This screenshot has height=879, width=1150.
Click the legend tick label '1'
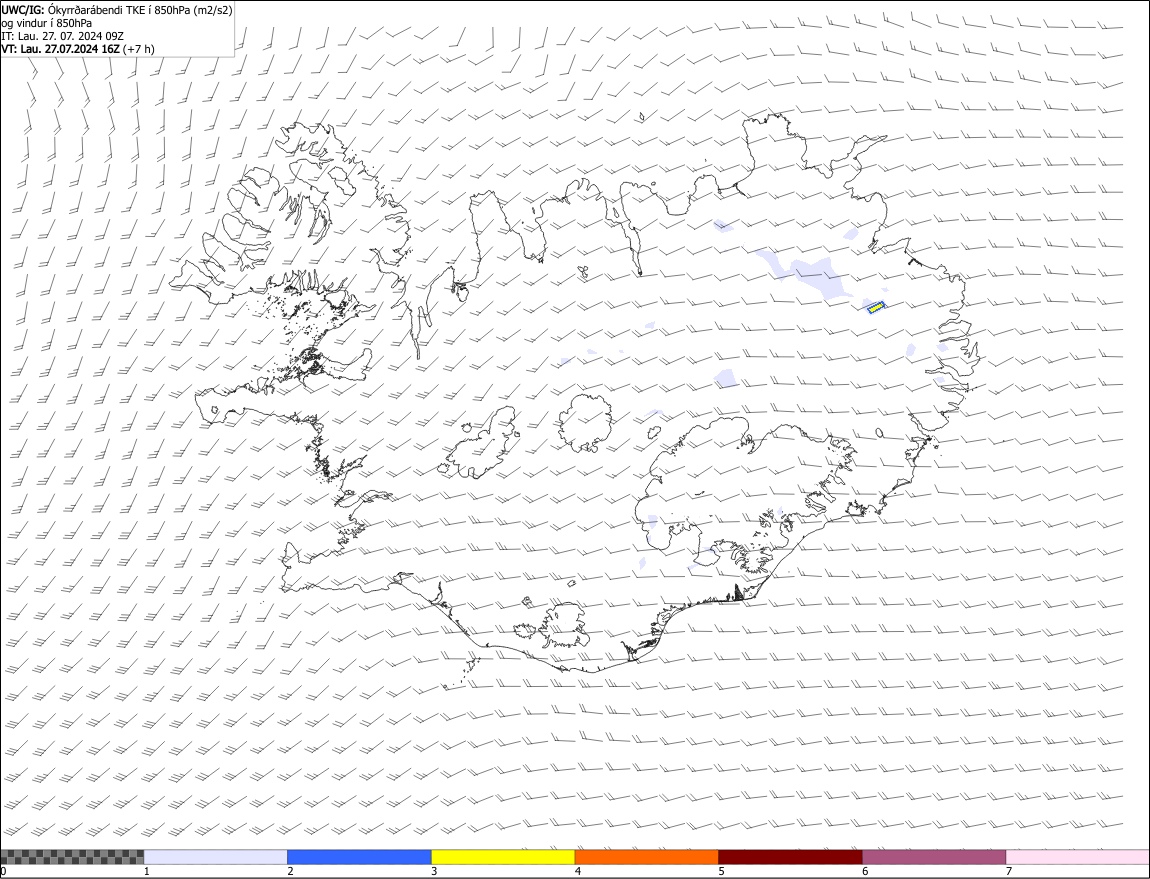[147, 872]
